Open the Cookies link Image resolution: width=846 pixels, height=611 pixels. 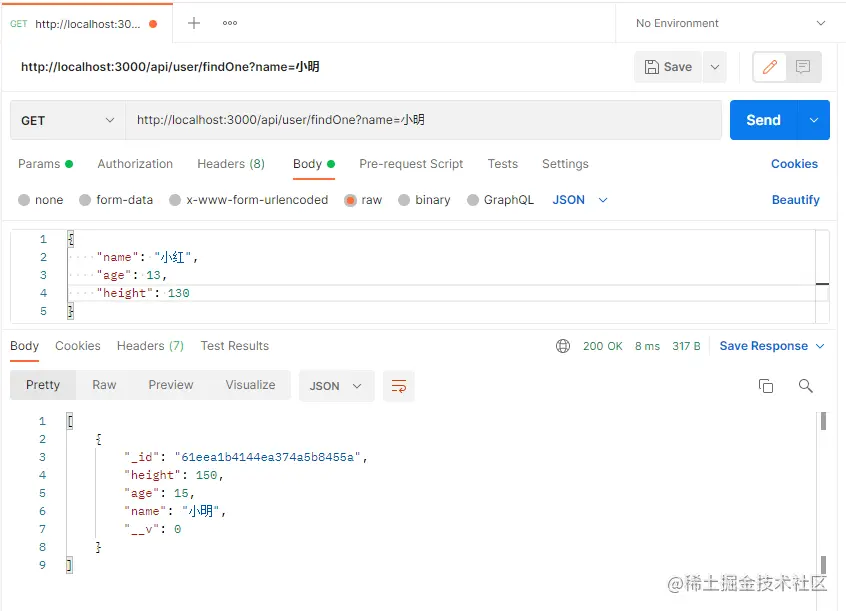point(794,164)
